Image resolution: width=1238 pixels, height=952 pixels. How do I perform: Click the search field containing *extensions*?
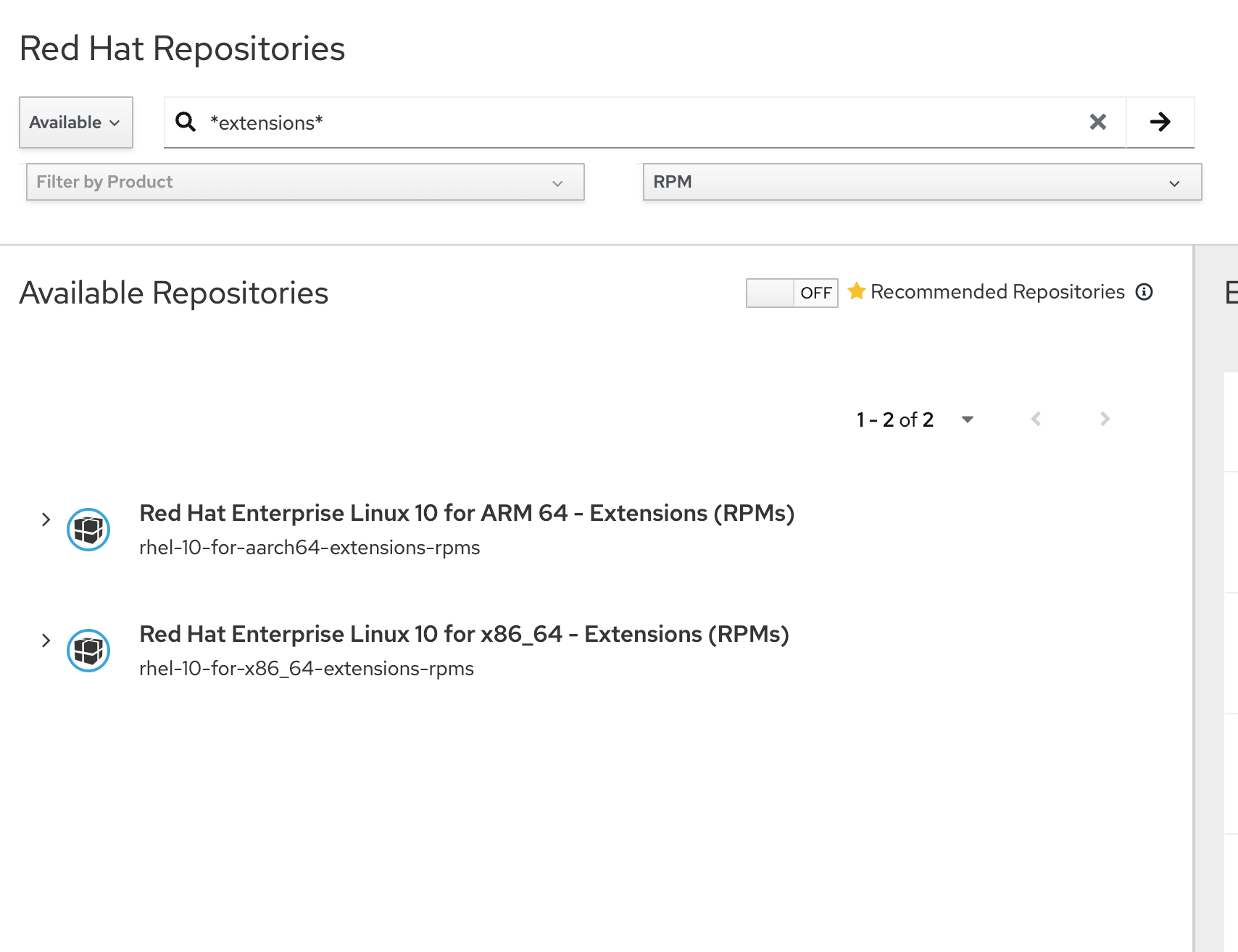tap(638, 122)
